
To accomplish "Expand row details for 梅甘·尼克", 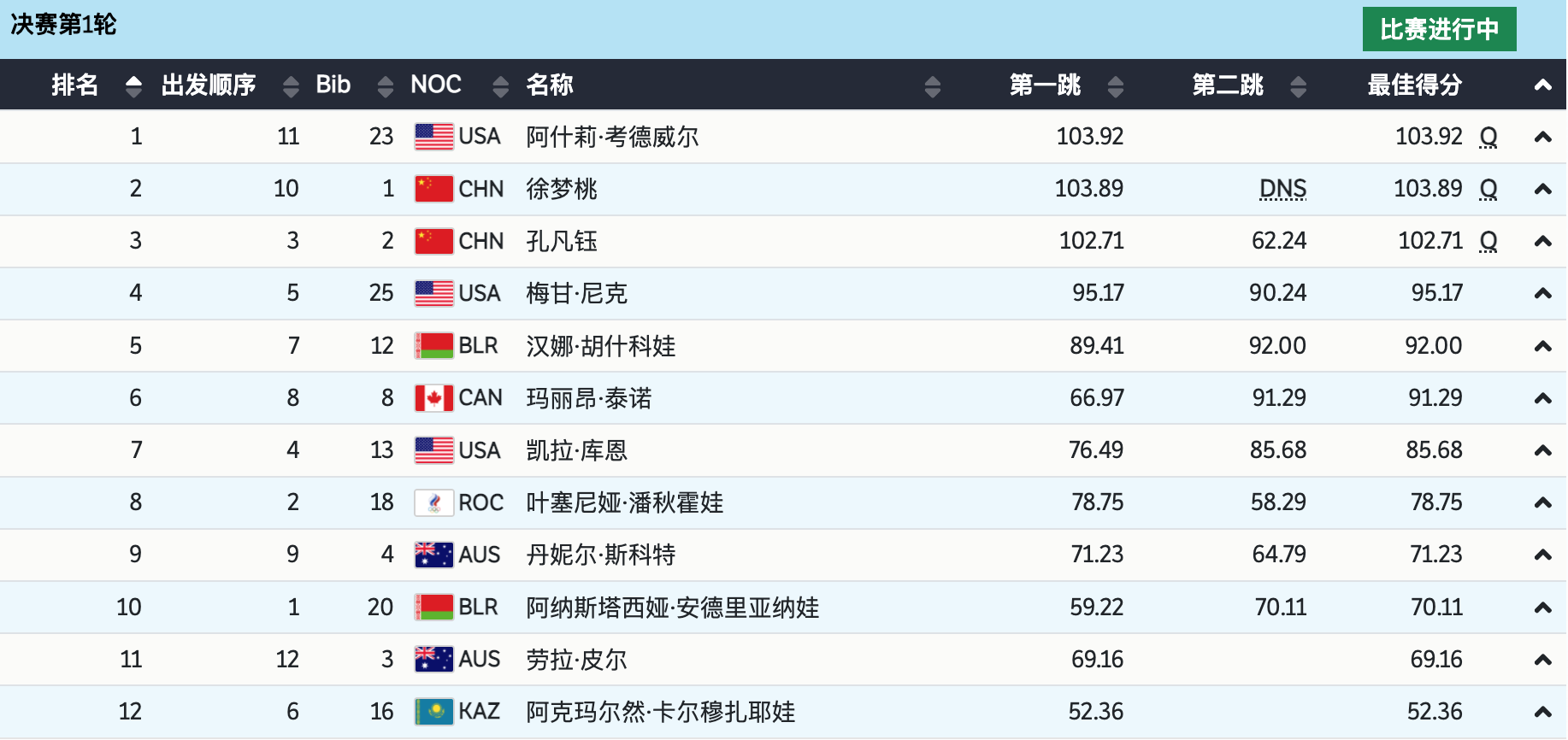I will click(x=1542, y=294).
